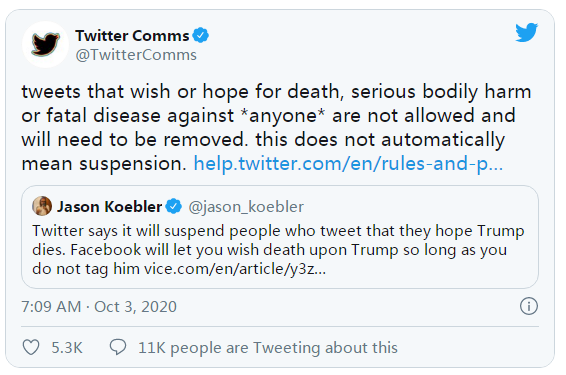Open '11K people are Tweeting about this'
This screenshot has width=566, height=375.
click(x=268, y=348)
